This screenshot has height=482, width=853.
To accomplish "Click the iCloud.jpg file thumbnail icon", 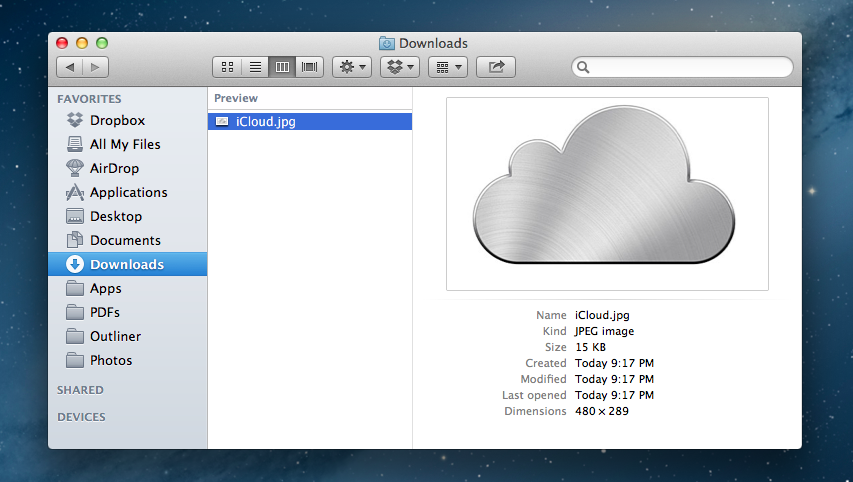I will [x=222, y=121].
